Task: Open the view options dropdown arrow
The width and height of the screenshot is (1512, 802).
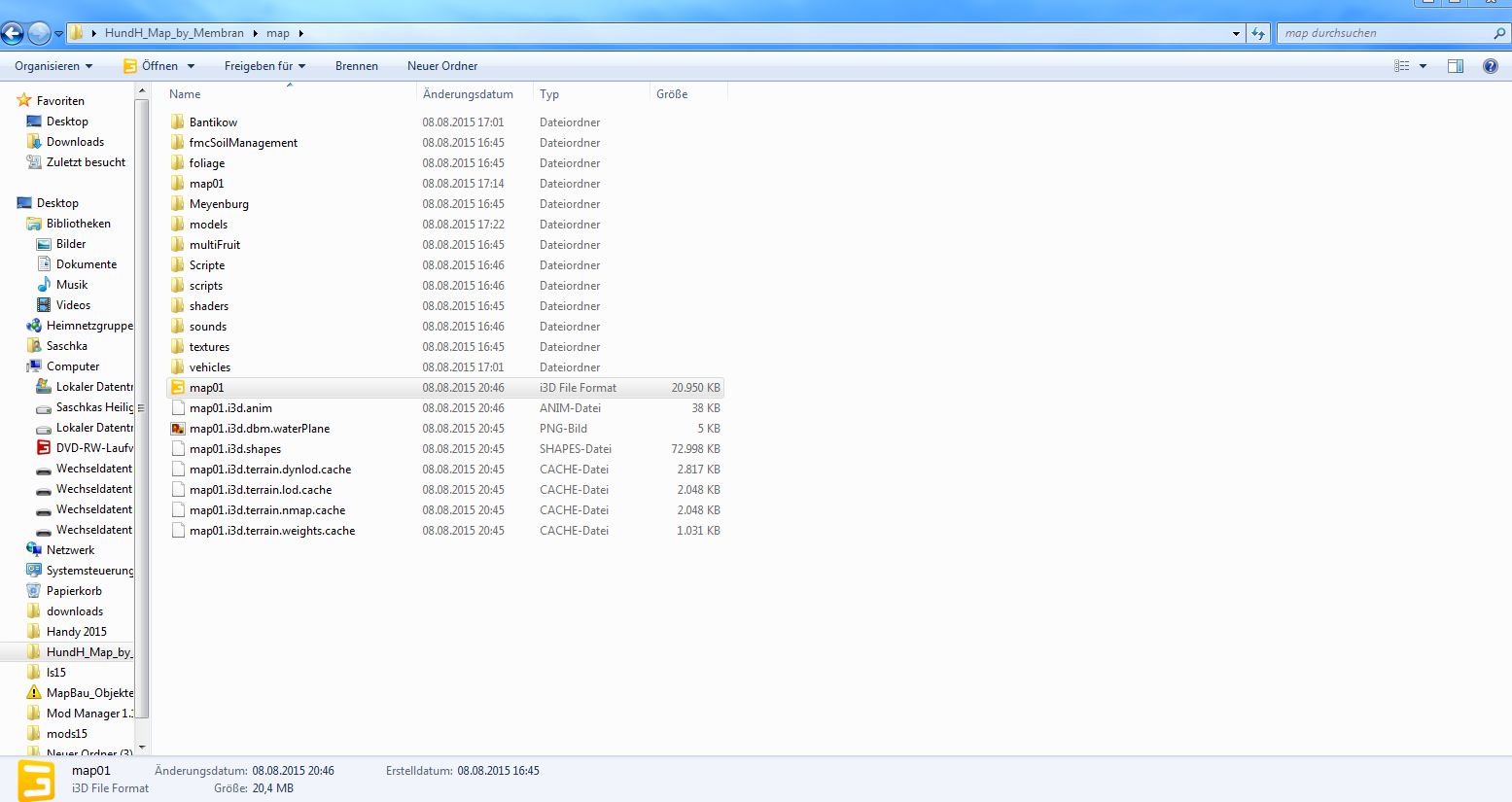Action: [1423, 66]
